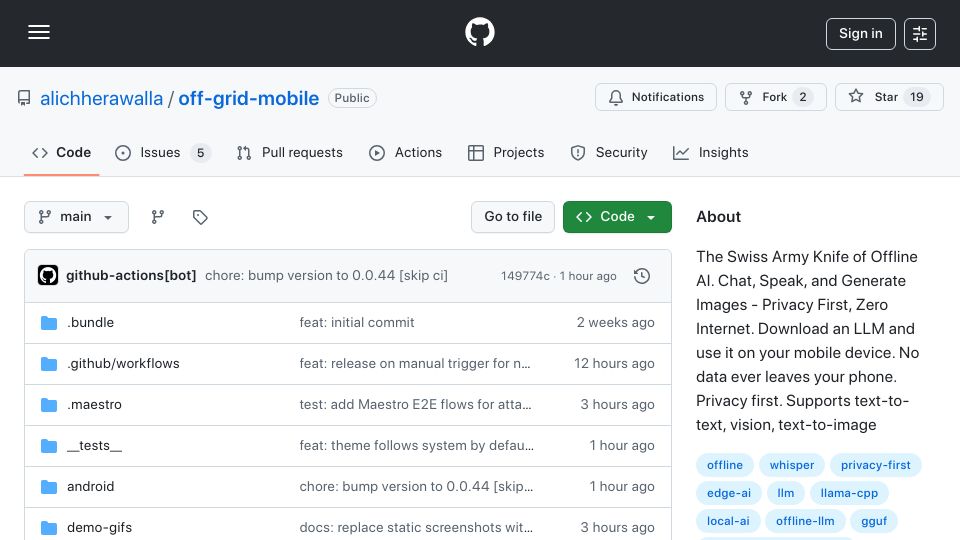Open commit history clock icon
This screenshot has height=540, width=960.
click(642, 276)
